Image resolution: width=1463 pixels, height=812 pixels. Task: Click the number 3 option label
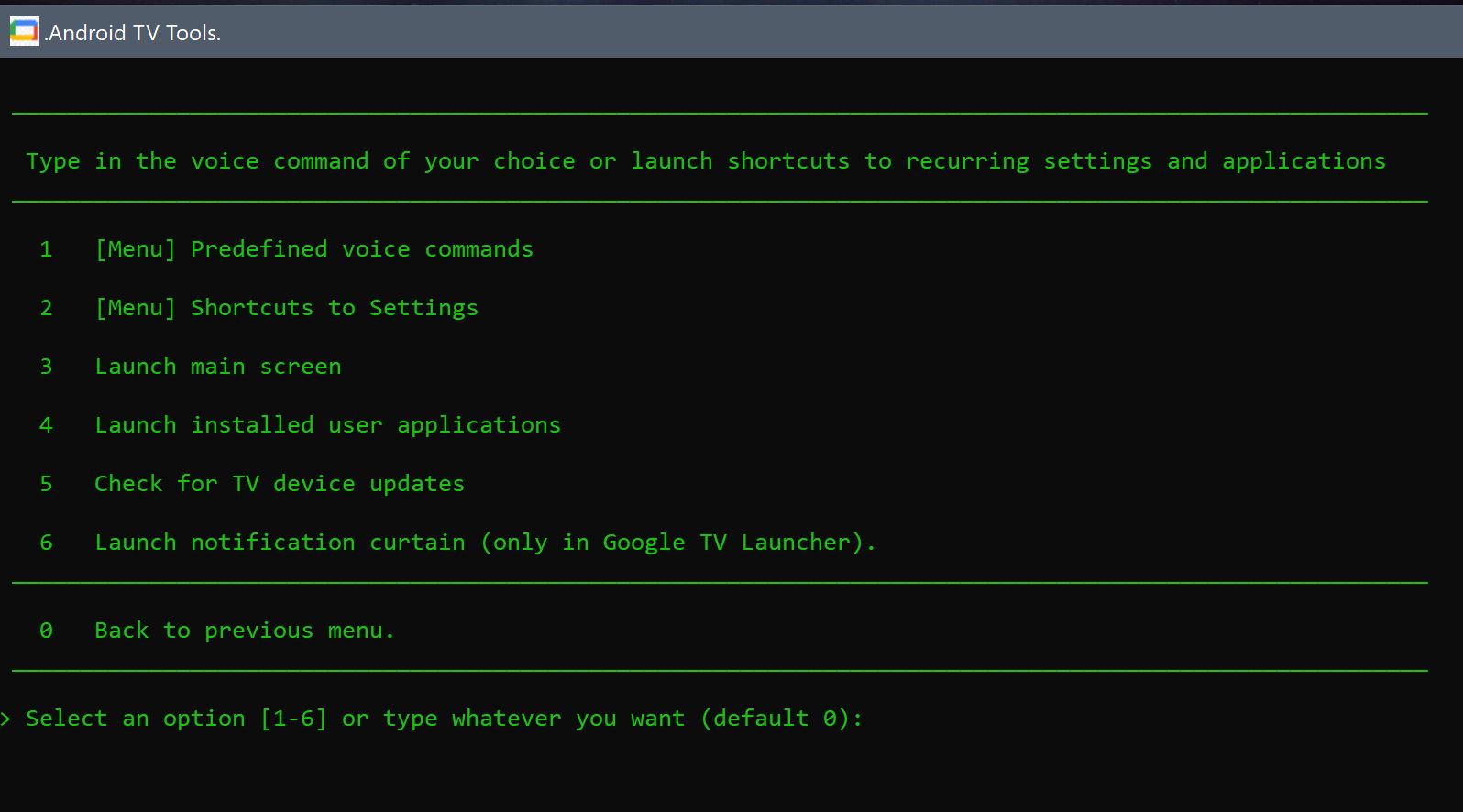(x=46, y=367)
